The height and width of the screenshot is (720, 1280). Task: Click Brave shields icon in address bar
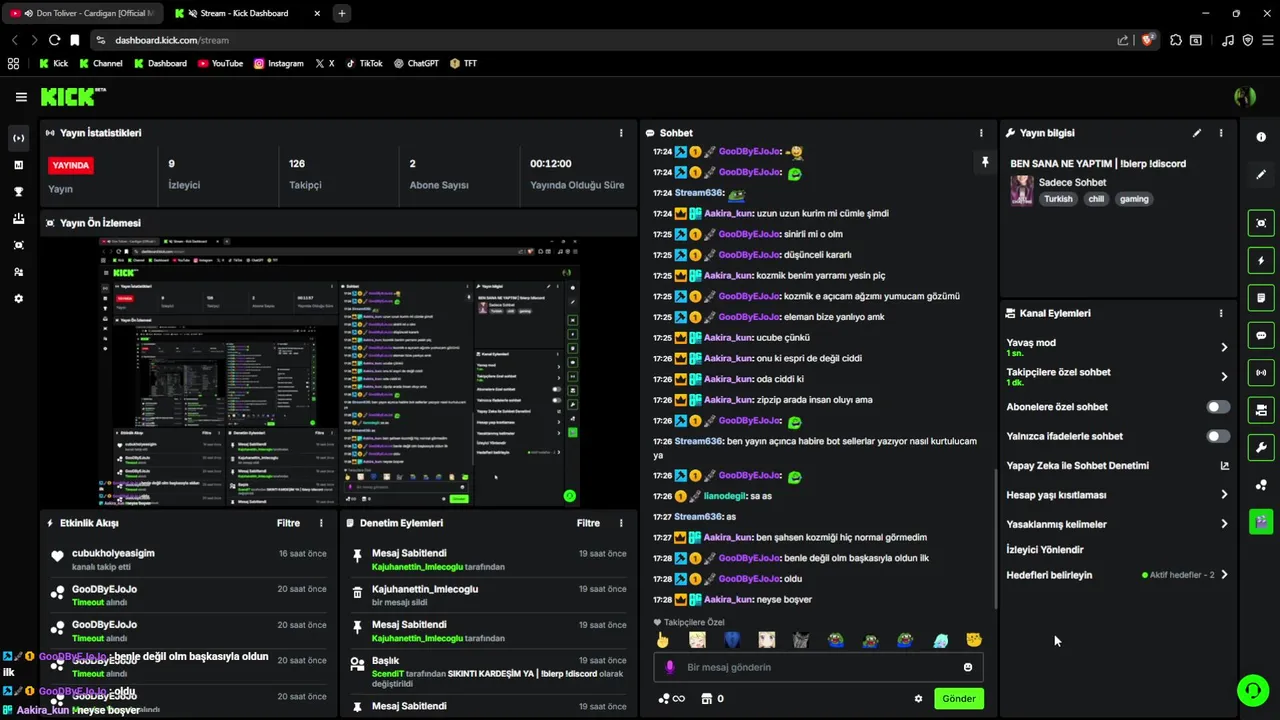[1150, 40]
